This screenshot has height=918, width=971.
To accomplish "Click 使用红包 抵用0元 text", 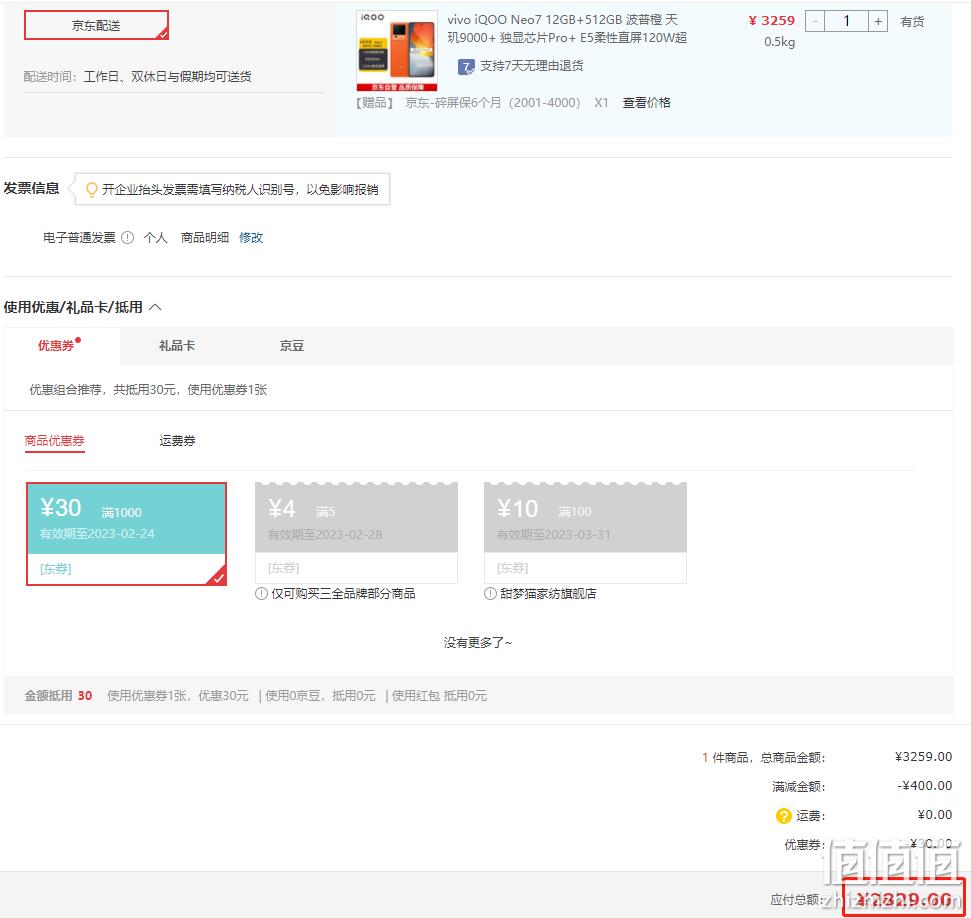I will click(439, 696).
